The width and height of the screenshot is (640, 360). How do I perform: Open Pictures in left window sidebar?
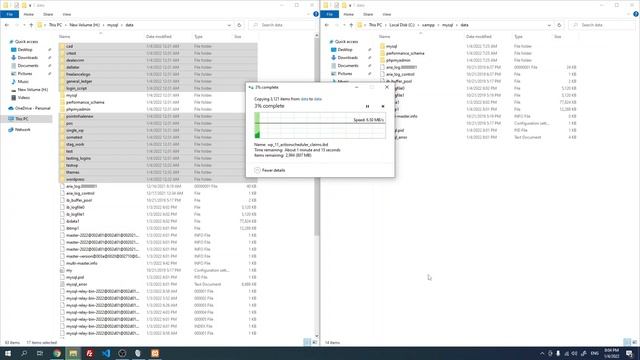coord(24,73)
